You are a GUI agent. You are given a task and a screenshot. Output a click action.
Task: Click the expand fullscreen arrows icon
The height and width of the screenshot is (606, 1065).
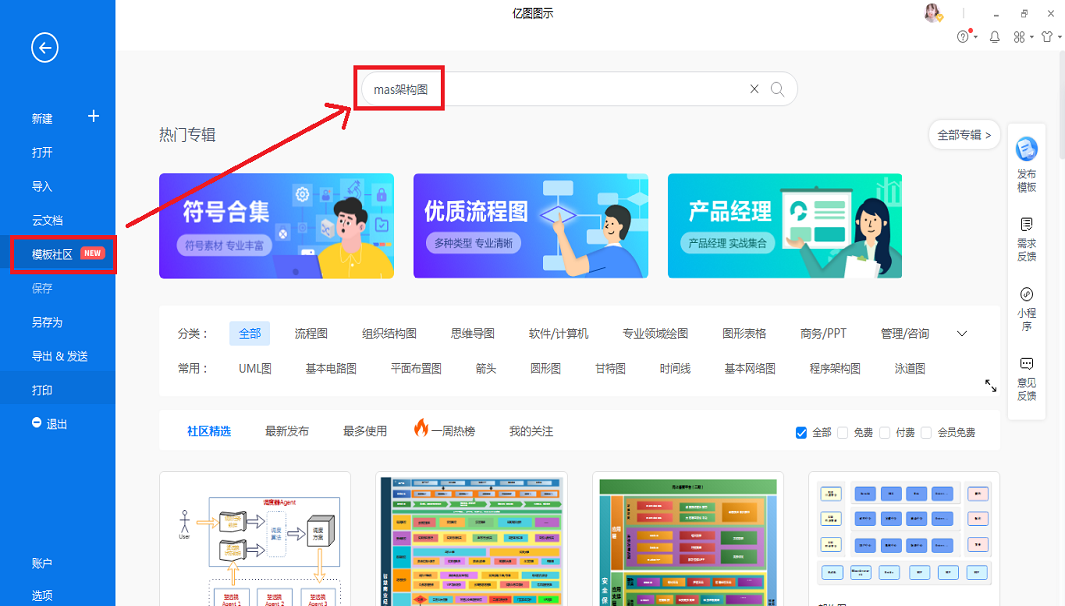coord(991,386)
